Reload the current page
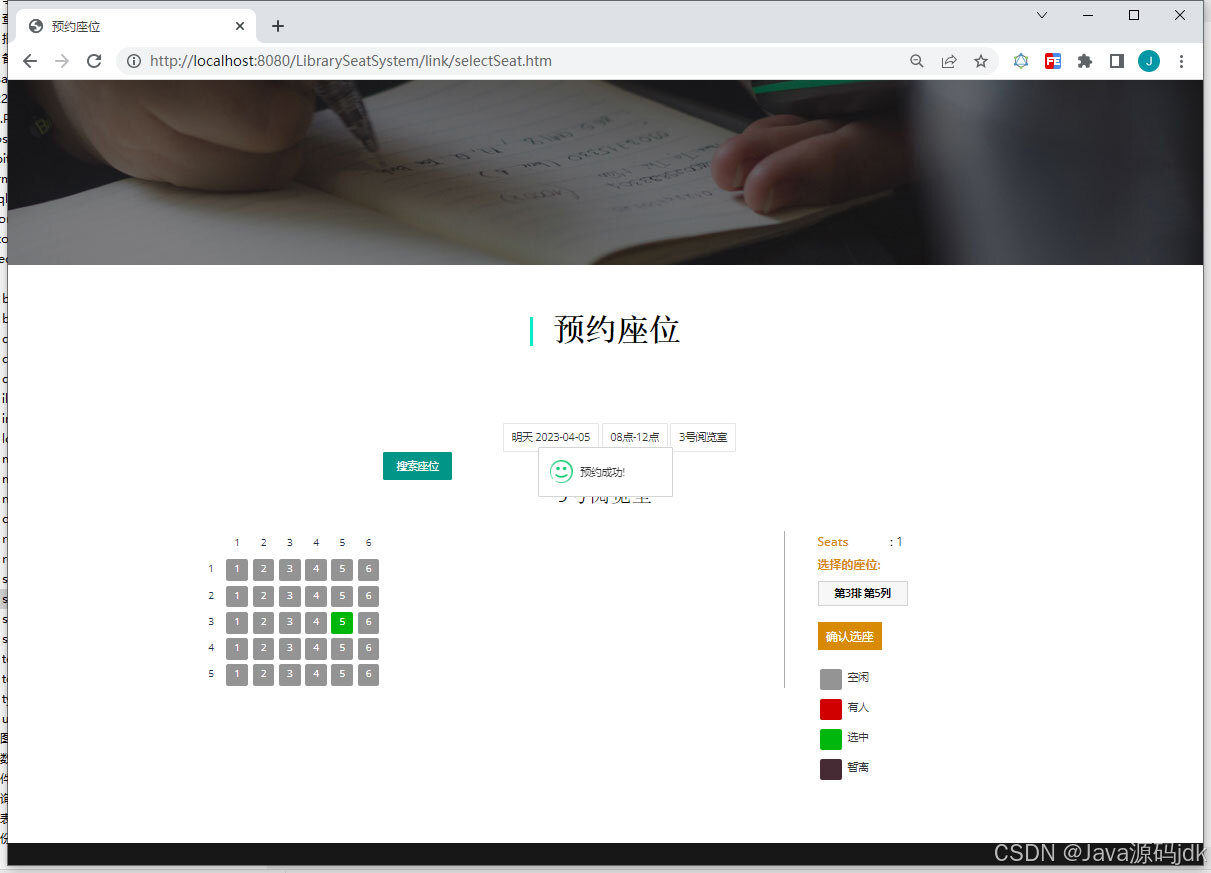 click(94, 61)
